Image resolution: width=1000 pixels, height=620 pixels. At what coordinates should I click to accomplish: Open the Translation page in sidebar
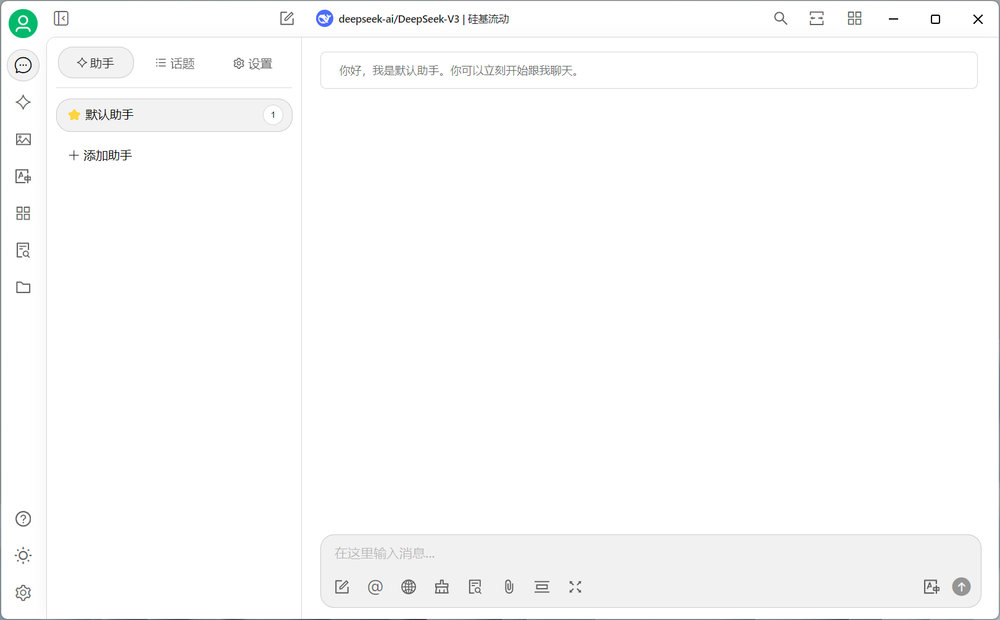point(23,176)
